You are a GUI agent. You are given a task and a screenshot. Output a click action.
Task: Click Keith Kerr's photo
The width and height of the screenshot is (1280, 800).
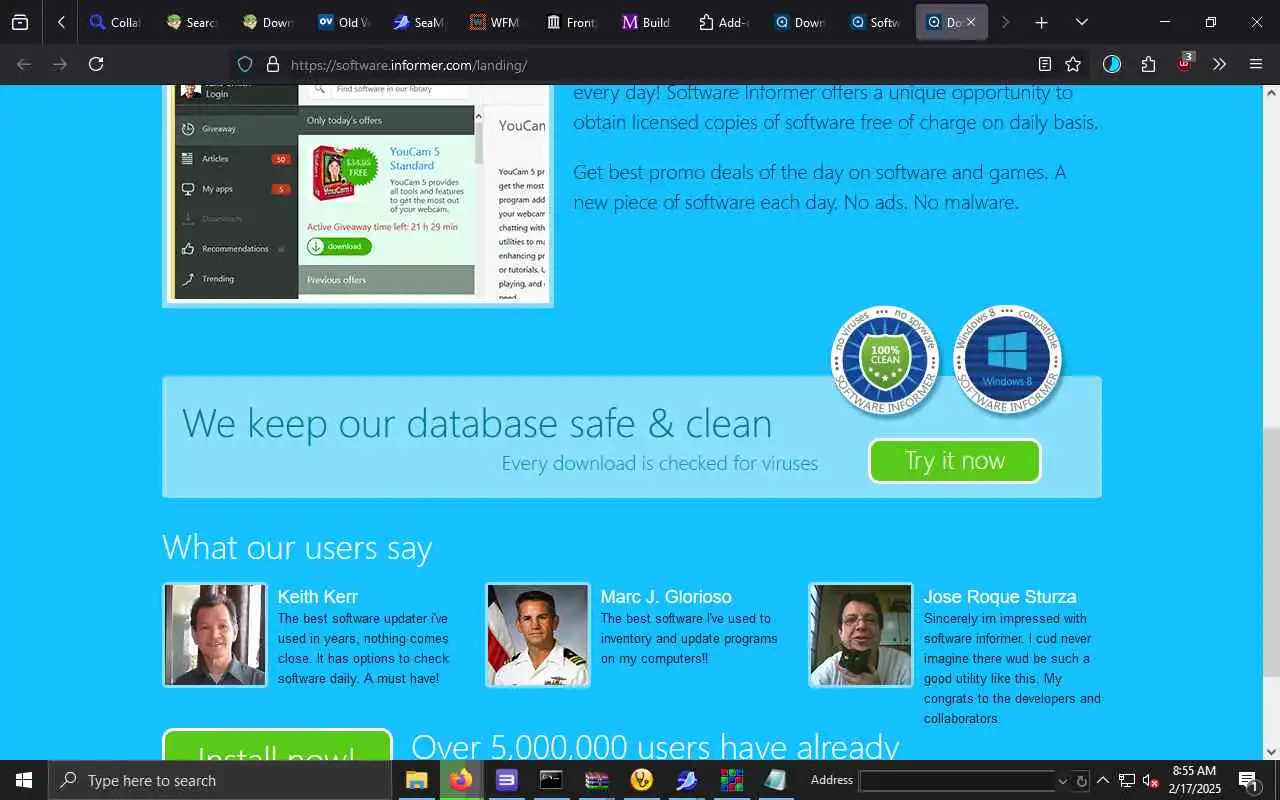pyautogui.click(x=215, y=635)
